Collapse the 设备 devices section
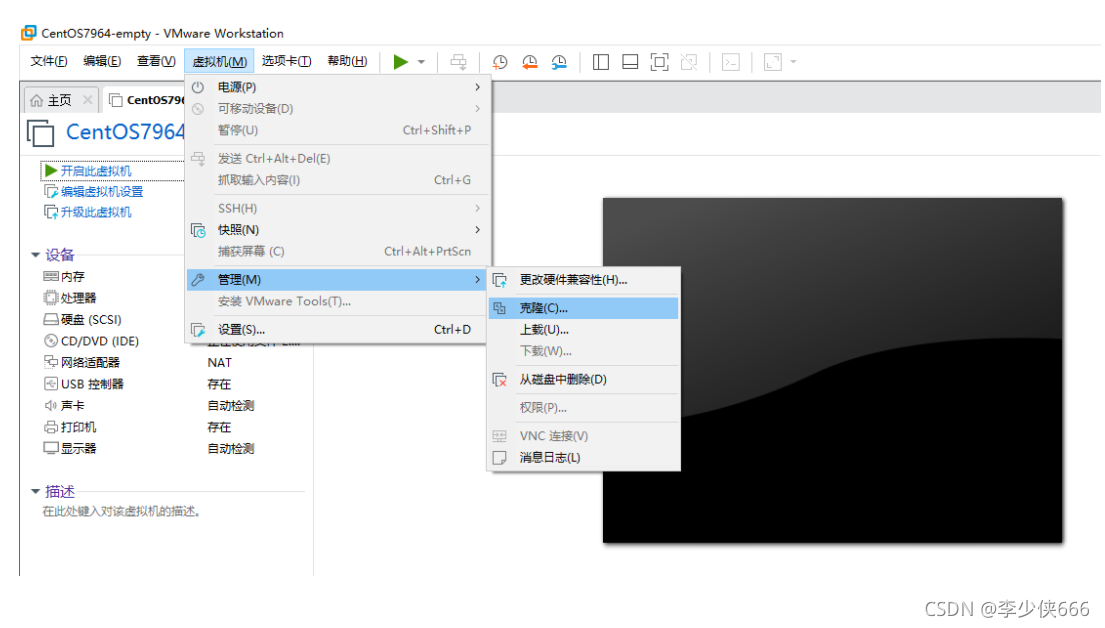The height and width of the screenshot is (628, 1105). coord(35,255)
